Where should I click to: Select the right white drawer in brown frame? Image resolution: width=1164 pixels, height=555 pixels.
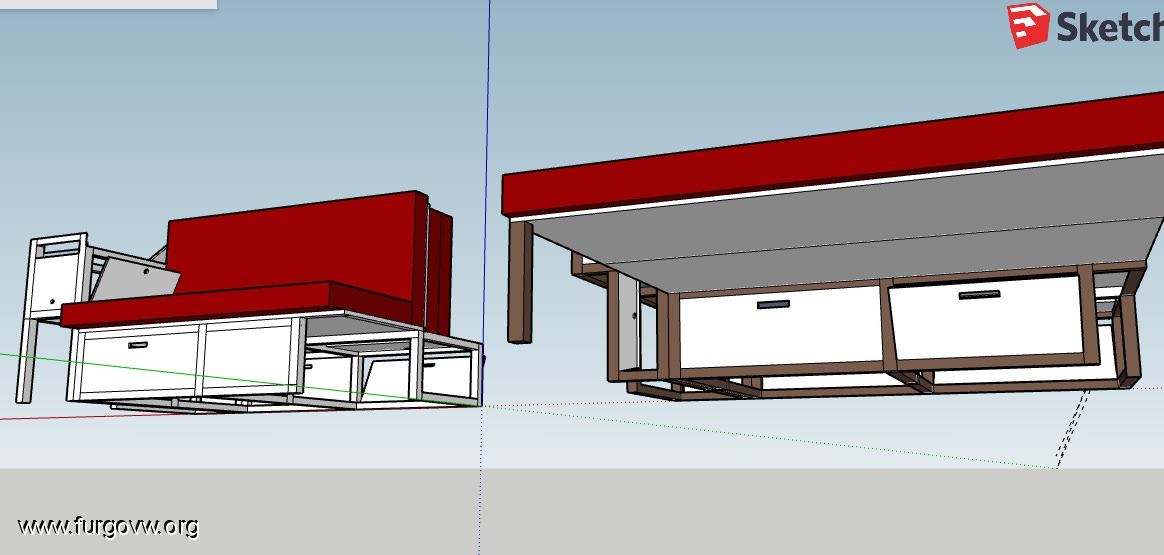pyautogui.click(x=987, y=318)
